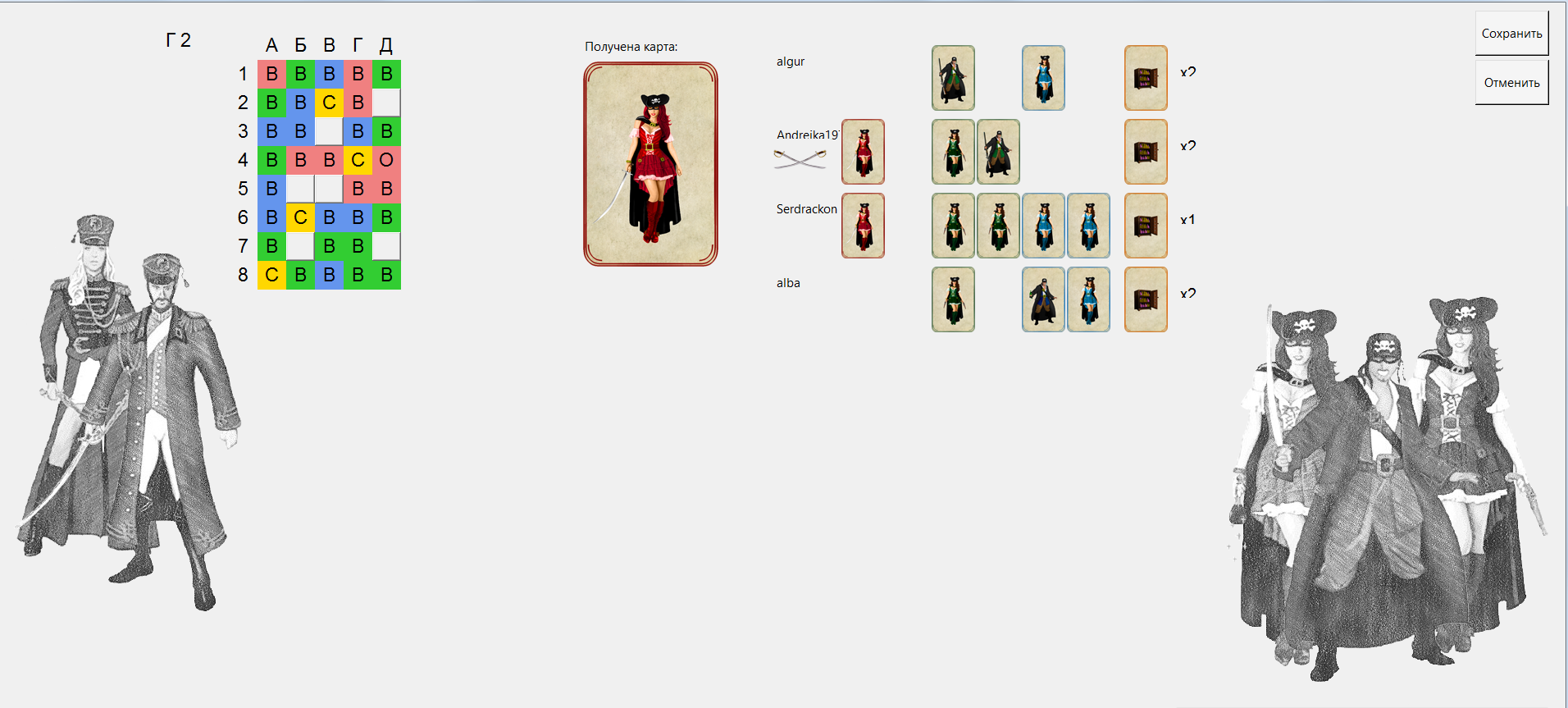The image size is (1568, 708).
Task: Click empty white grid cell Б7
Action: (300, 246)
